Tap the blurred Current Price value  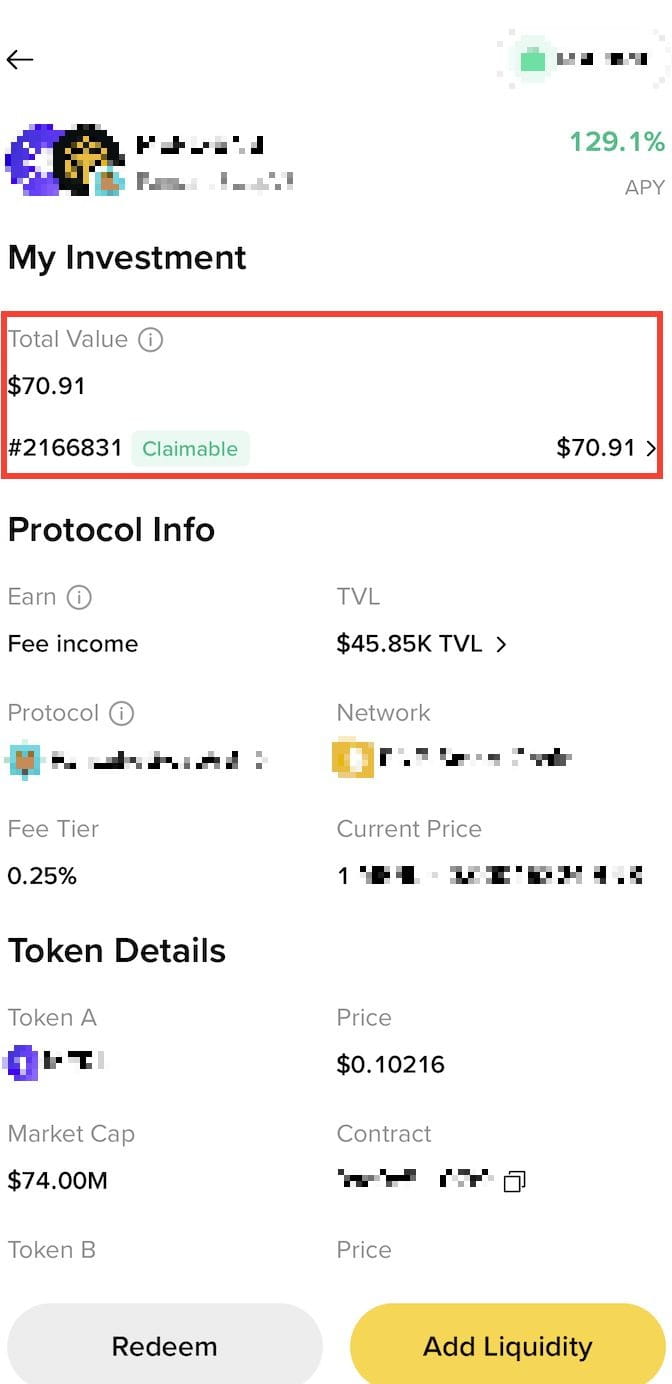tap(490, 876)
